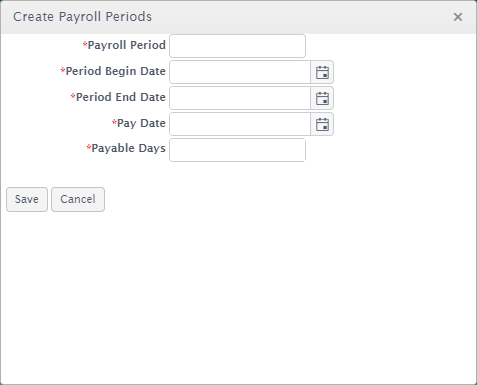Click the Payable Days label text
The width and height of the screenshot is (477, 385).
tap(129, 148)
